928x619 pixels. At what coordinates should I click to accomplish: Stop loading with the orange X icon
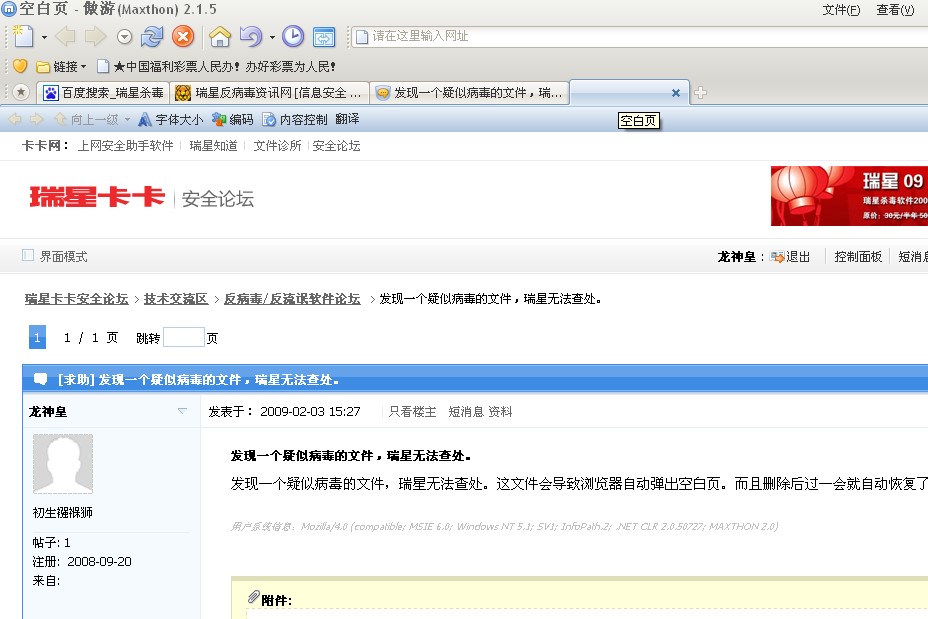[x=183, y=37]
